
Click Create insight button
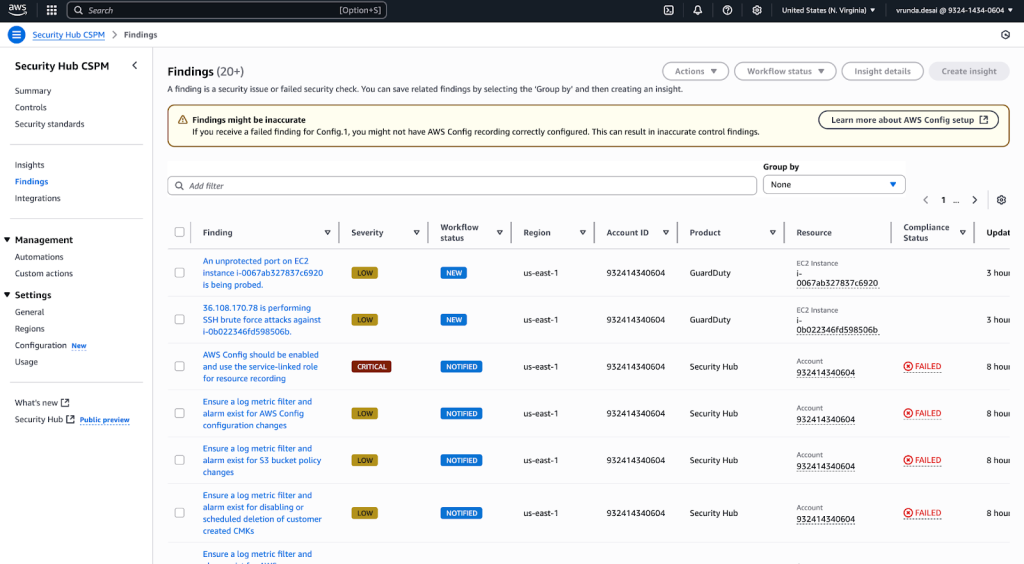tap(969, 71)
